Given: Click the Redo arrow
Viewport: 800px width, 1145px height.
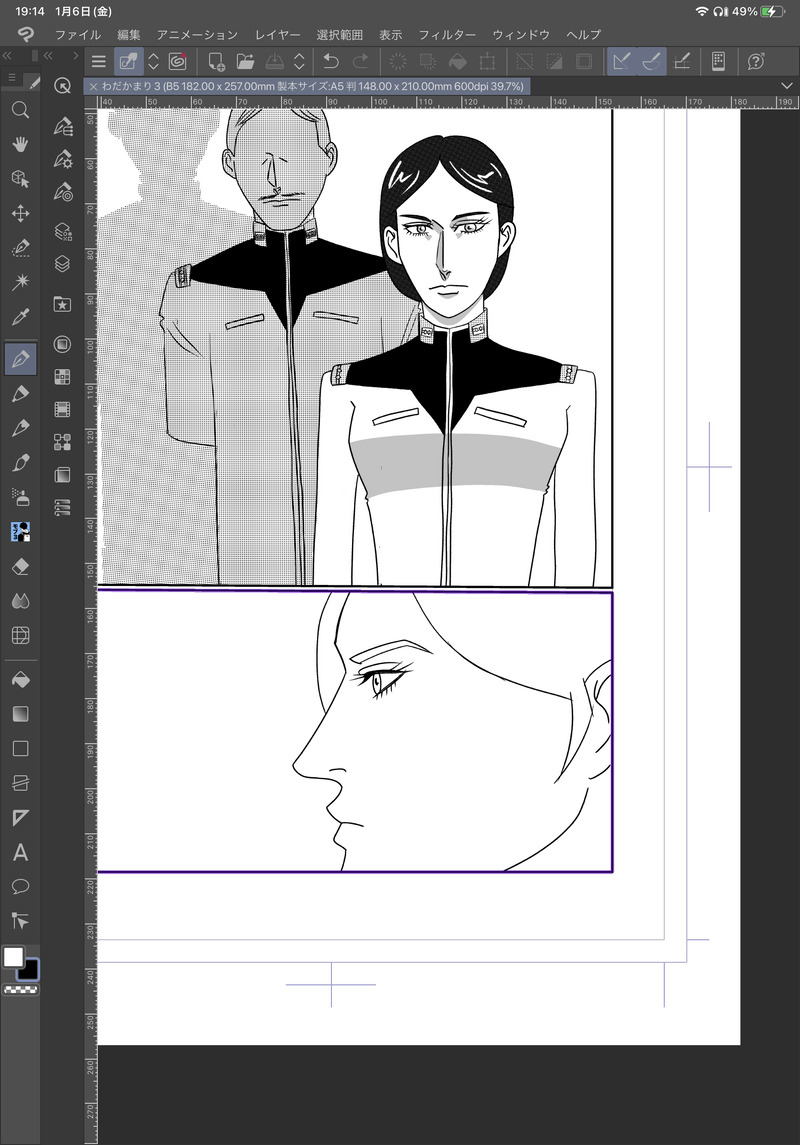Looking at the screenshot, I should [361, 61].
